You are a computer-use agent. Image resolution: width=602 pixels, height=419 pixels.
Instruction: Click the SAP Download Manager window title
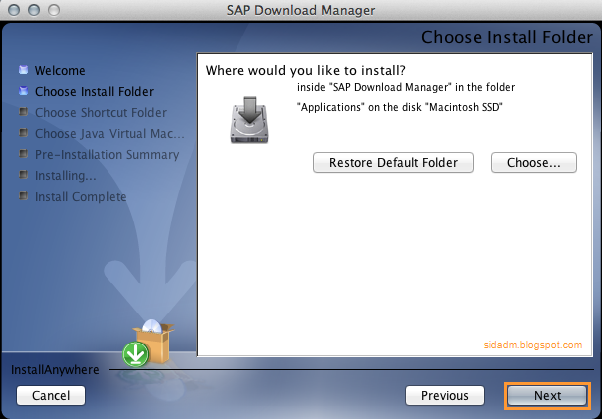pyautogui.click(x=301, y=10)
